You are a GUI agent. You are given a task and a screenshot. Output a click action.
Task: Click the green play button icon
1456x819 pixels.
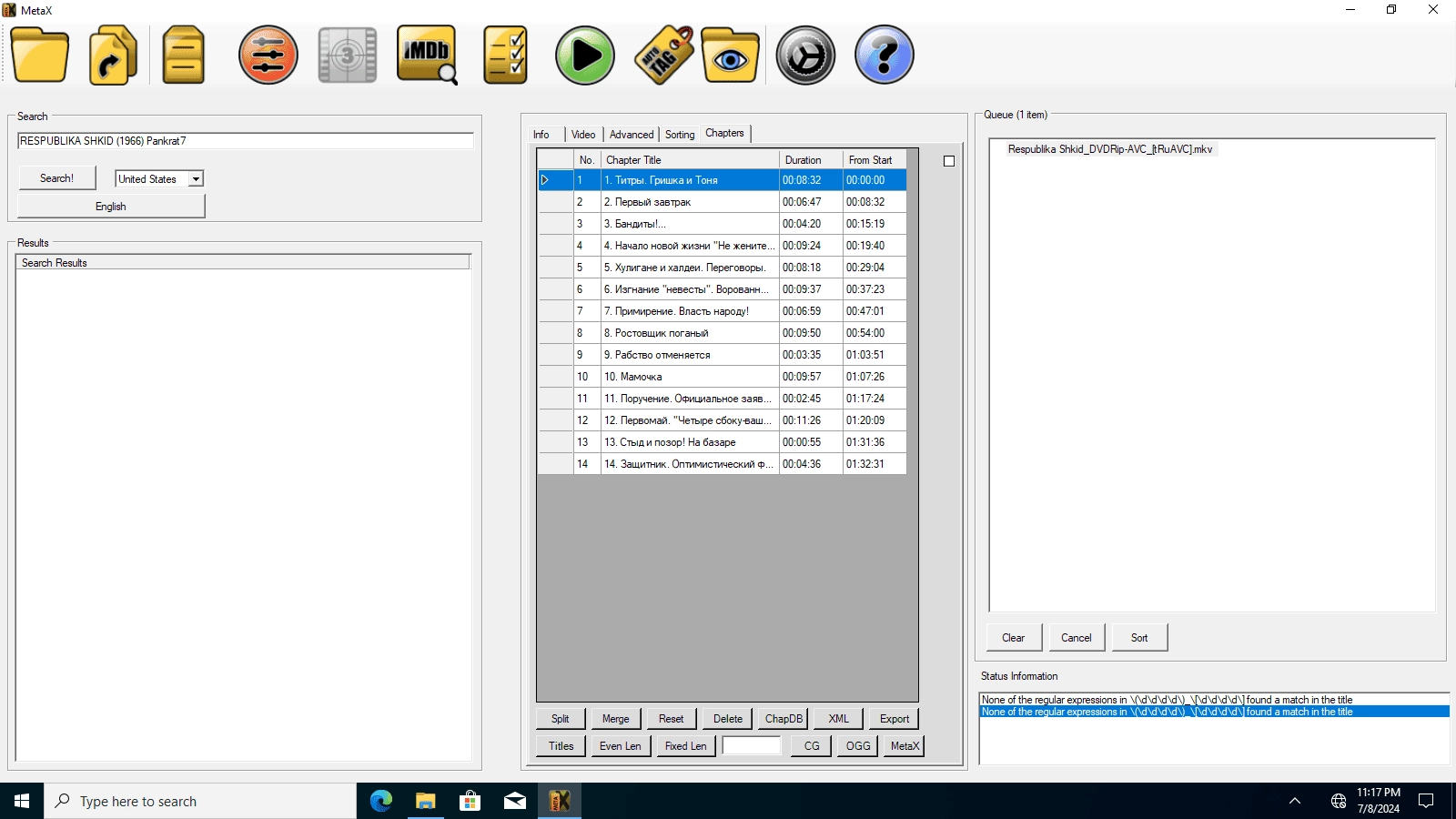pyautogui.click(x=585, y=56)
